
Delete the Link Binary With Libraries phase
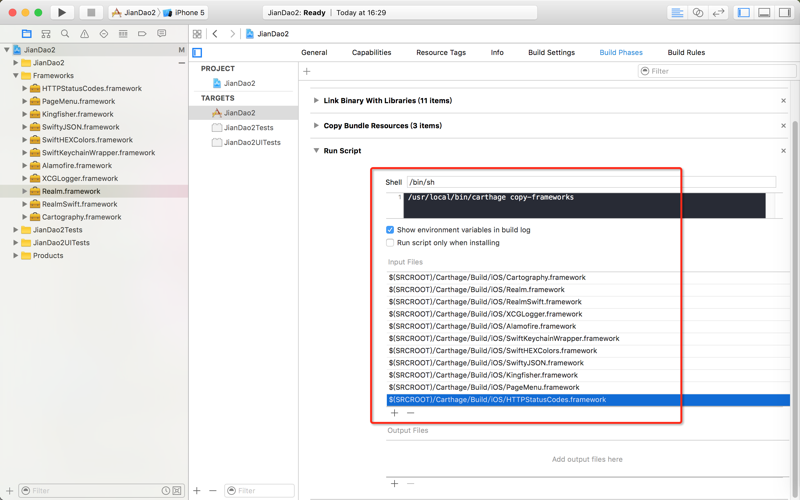click(x=783, y=101)
